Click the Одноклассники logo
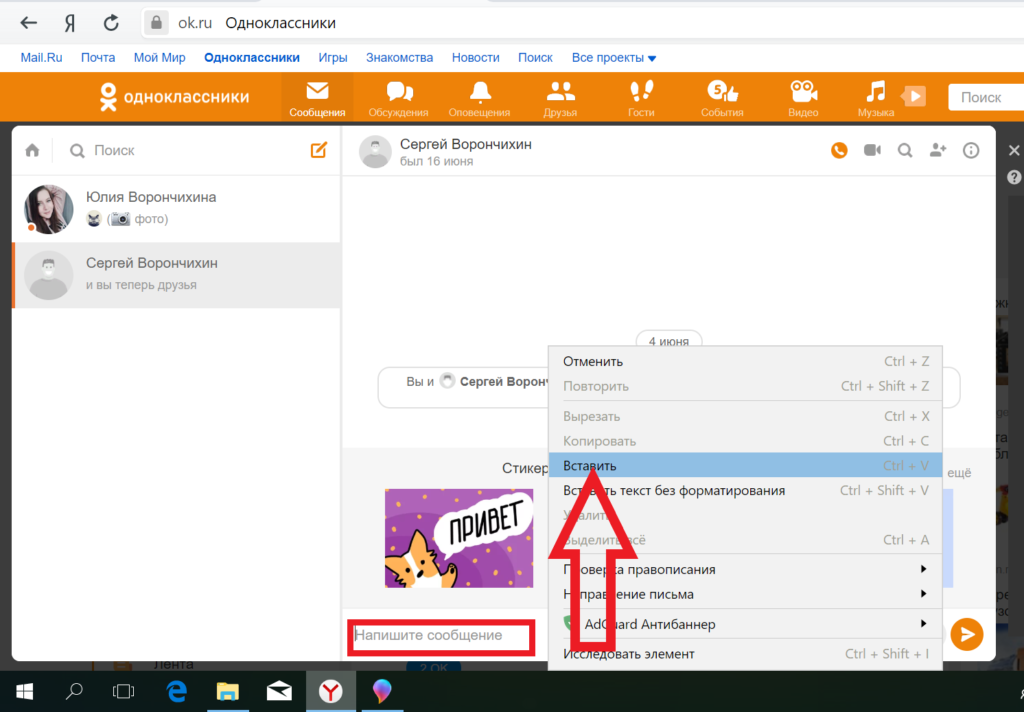Screen dimensions: 1024x712 coord(174,97)
